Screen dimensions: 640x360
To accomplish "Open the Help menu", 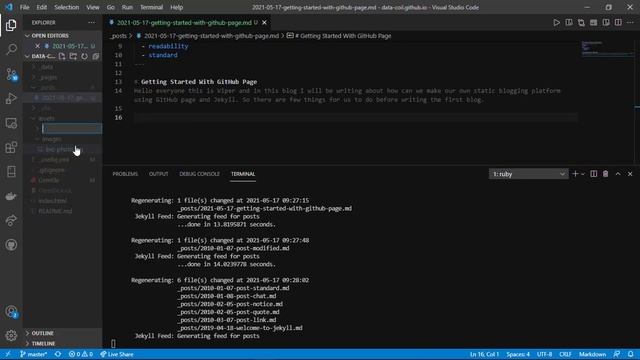I will point(176,7).
